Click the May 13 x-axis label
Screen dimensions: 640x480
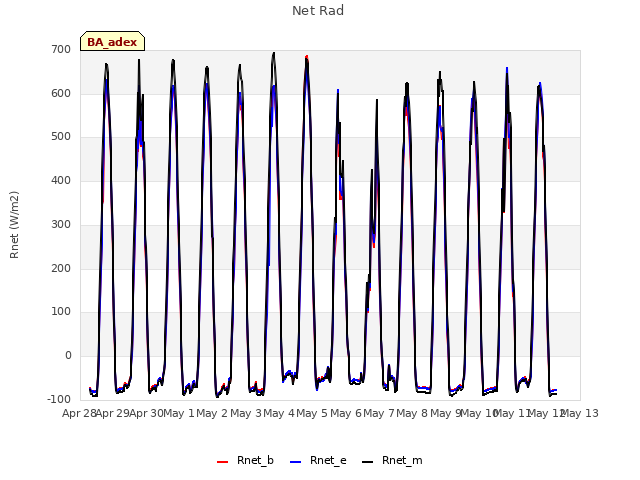click(x=580, y=413)
